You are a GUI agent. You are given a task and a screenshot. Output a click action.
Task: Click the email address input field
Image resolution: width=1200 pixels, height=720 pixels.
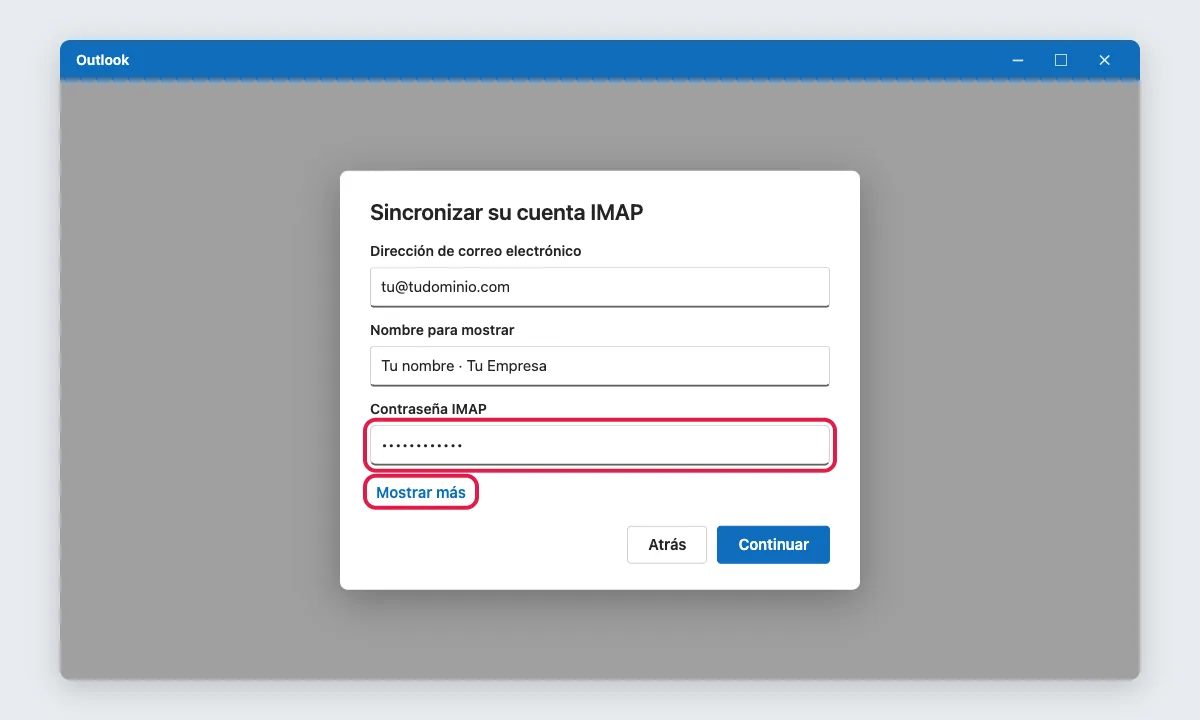pyautogui.click(x=600, y=287)
